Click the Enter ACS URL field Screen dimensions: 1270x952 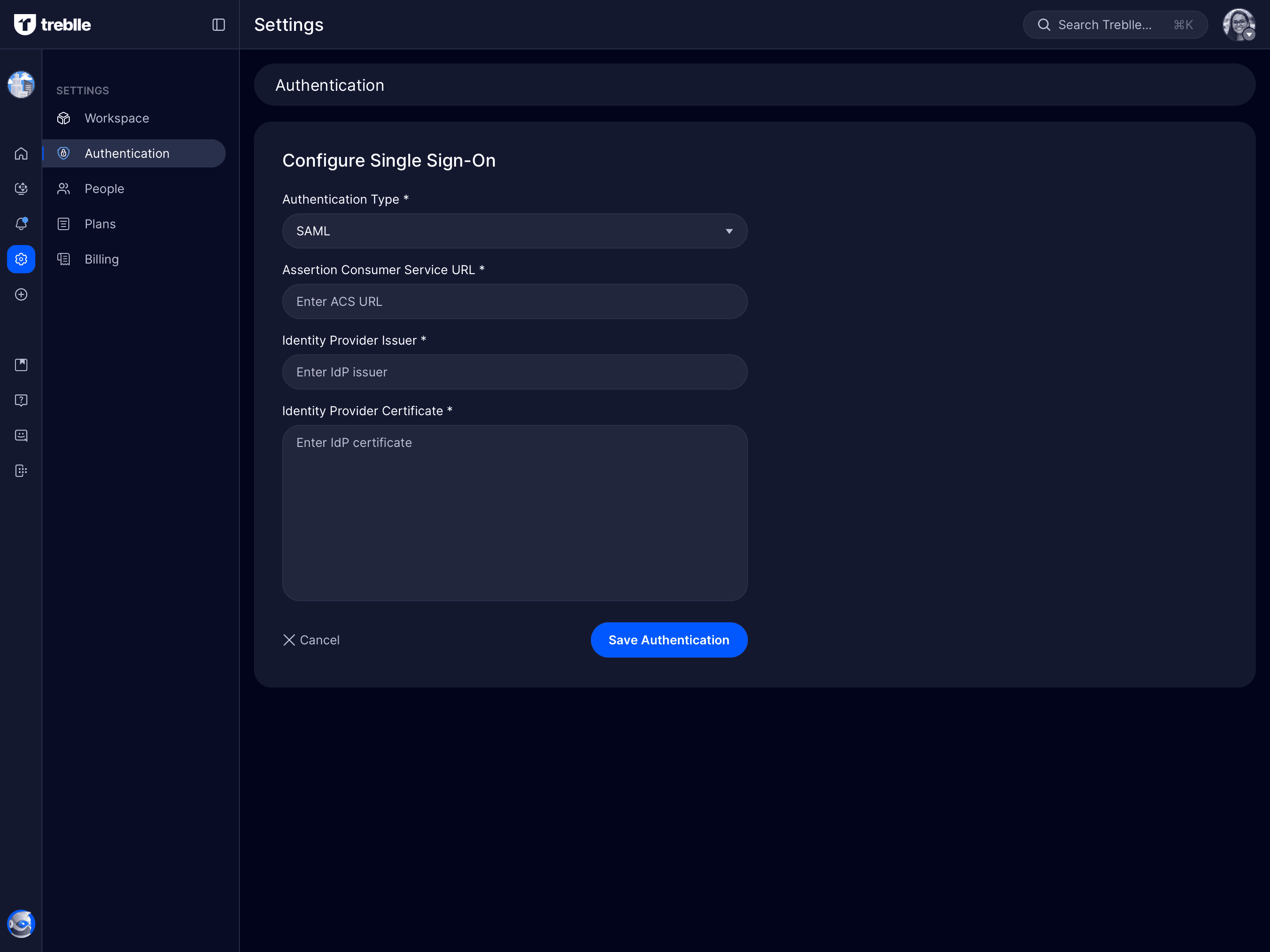click(515, 301)
